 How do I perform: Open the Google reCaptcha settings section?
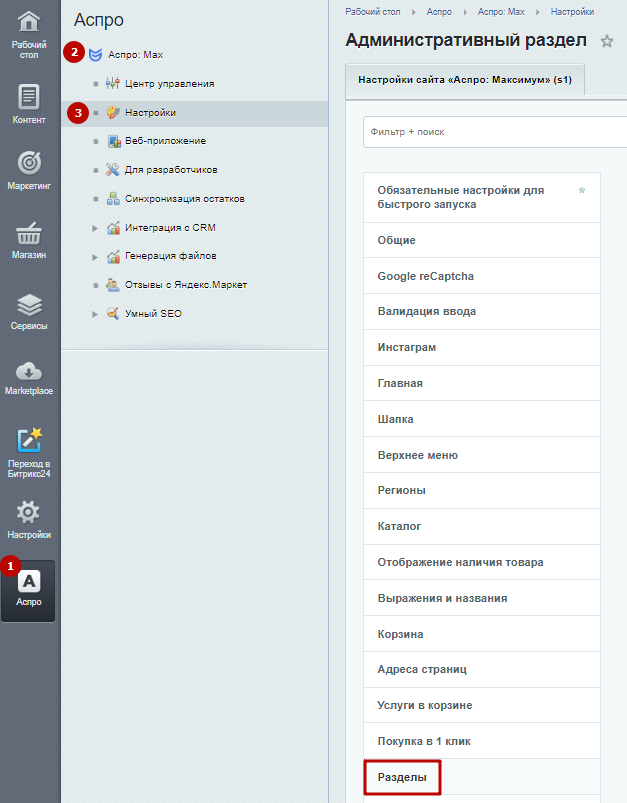click(x=482, y=276)
